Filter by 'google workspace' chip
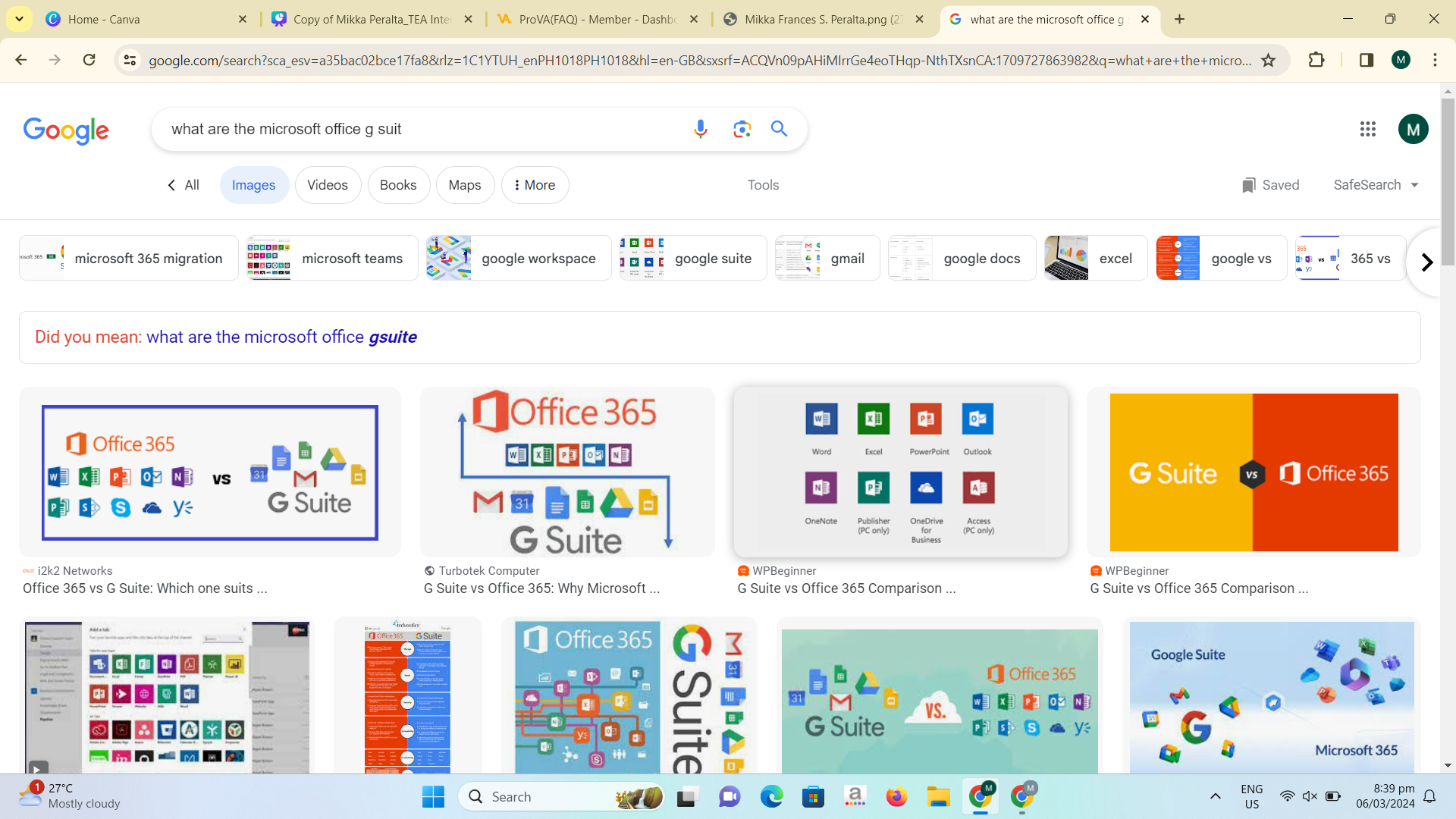The width and height of the screenshot is (1456, 819). [x=519, y=259]
